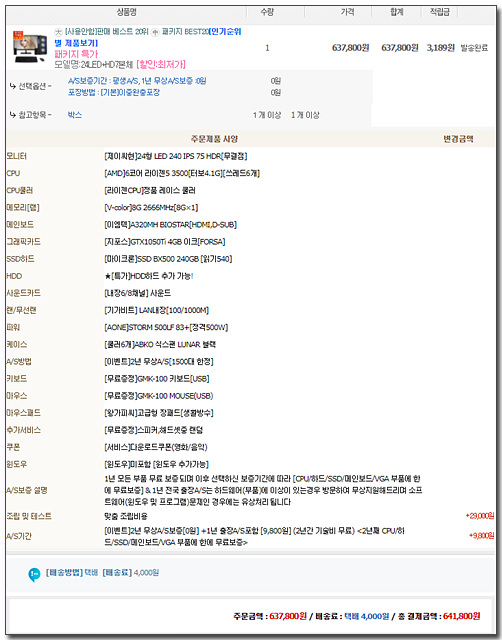Open the 포장방법 이중완충포장 option link

point(114,92)
